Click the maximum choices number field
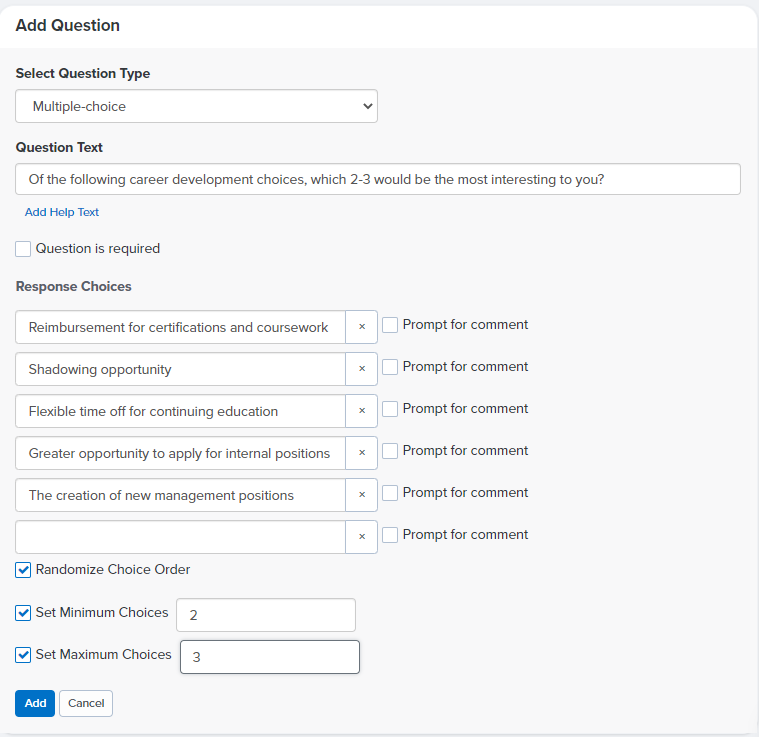 (270, 657)
